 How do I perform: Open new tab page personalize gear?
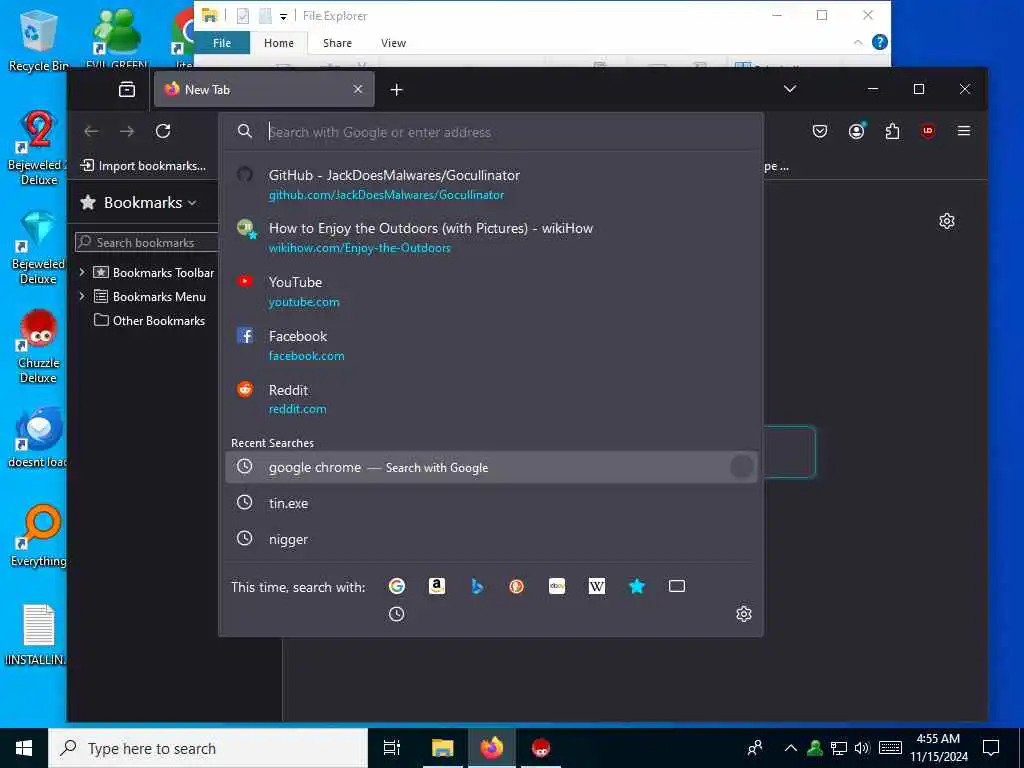click(x=947, y=221)
